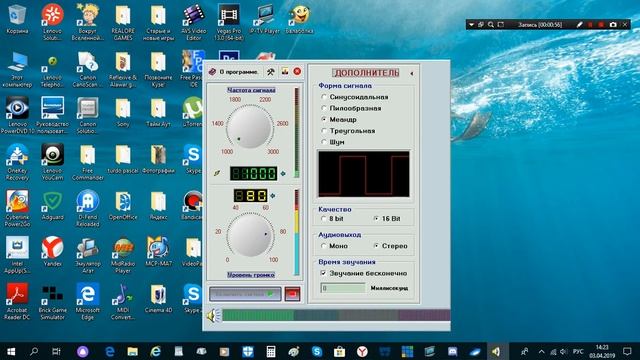
Task: Uncheck Звучание бесконечно checkbox
Action: [x=324, y=273]
